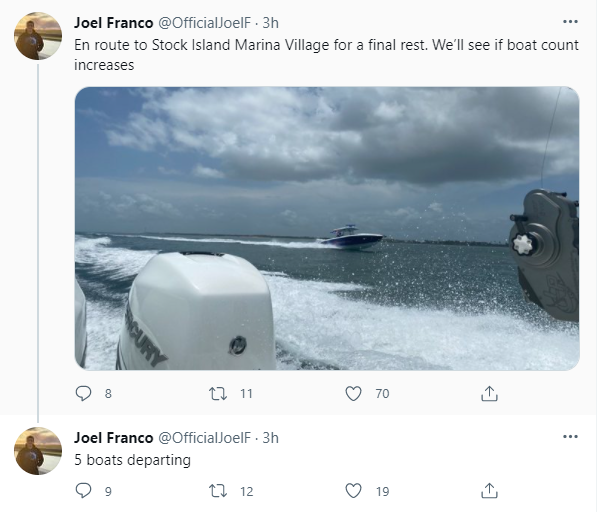Retweet the Stock Island Marina tweet
Screen dimensions: 608x512
pyautogui.click(x=217, y=394)
